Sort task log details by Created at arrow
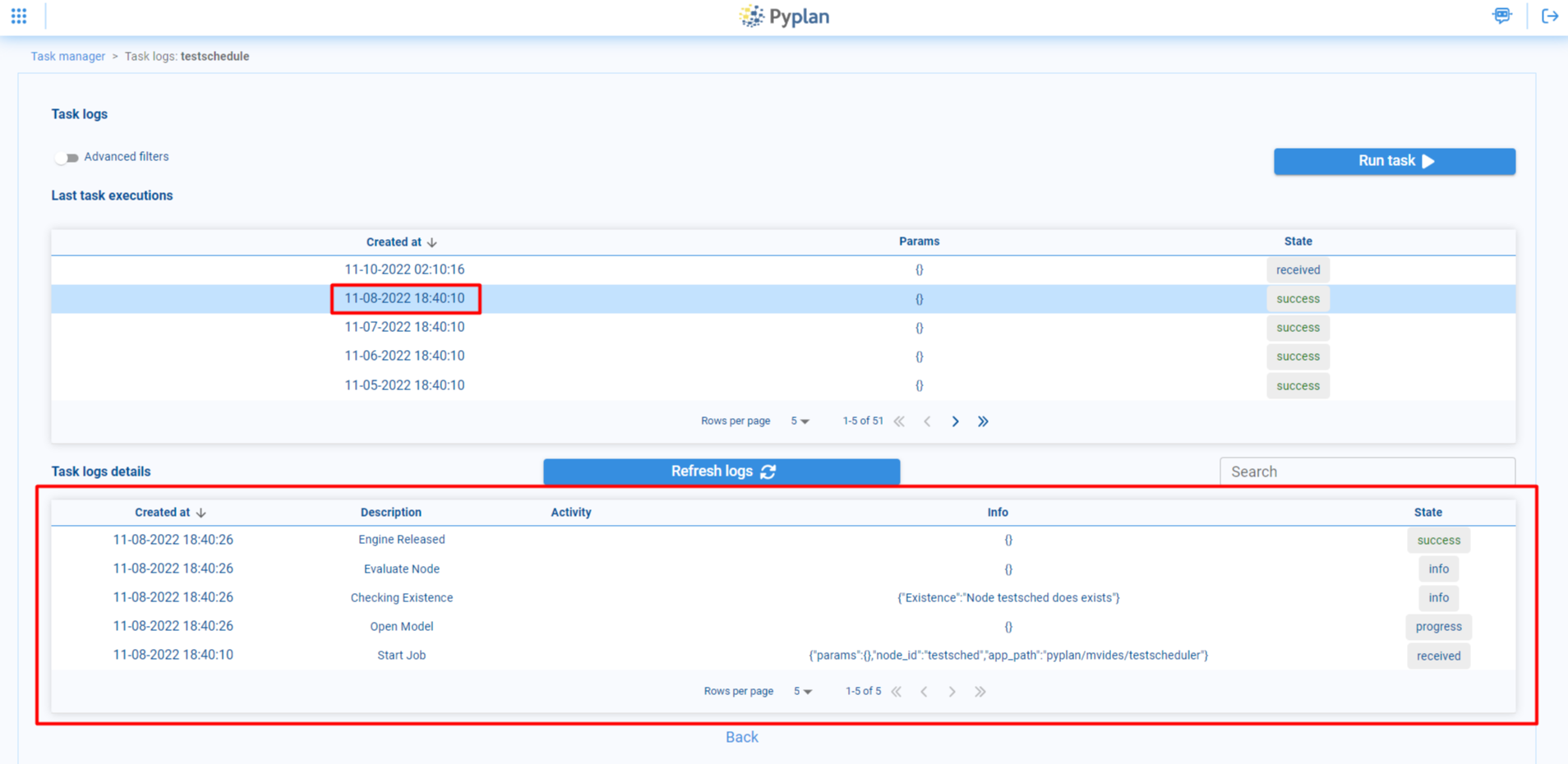Image resolution: width=1568 pixels, height=764 pixels. (x=201, y=513)
